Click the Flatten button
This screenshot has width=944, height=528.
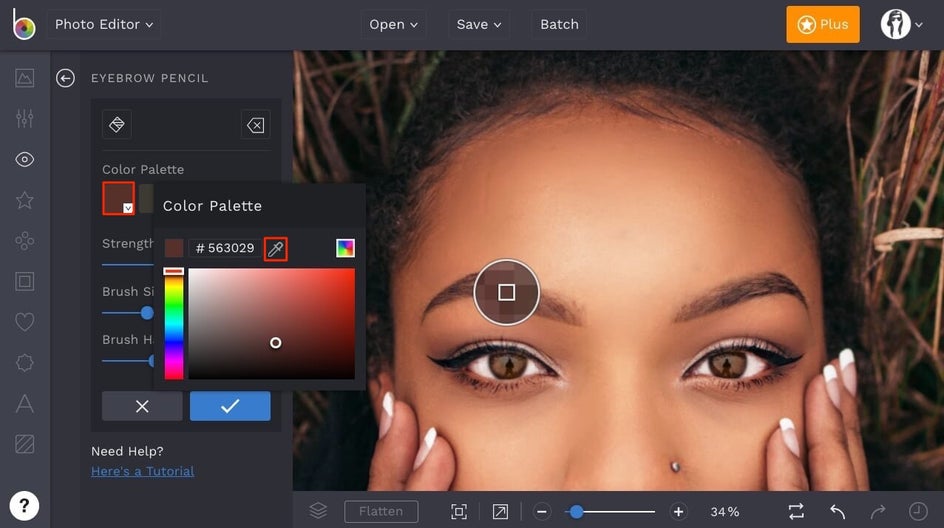[x=381, y=512]
